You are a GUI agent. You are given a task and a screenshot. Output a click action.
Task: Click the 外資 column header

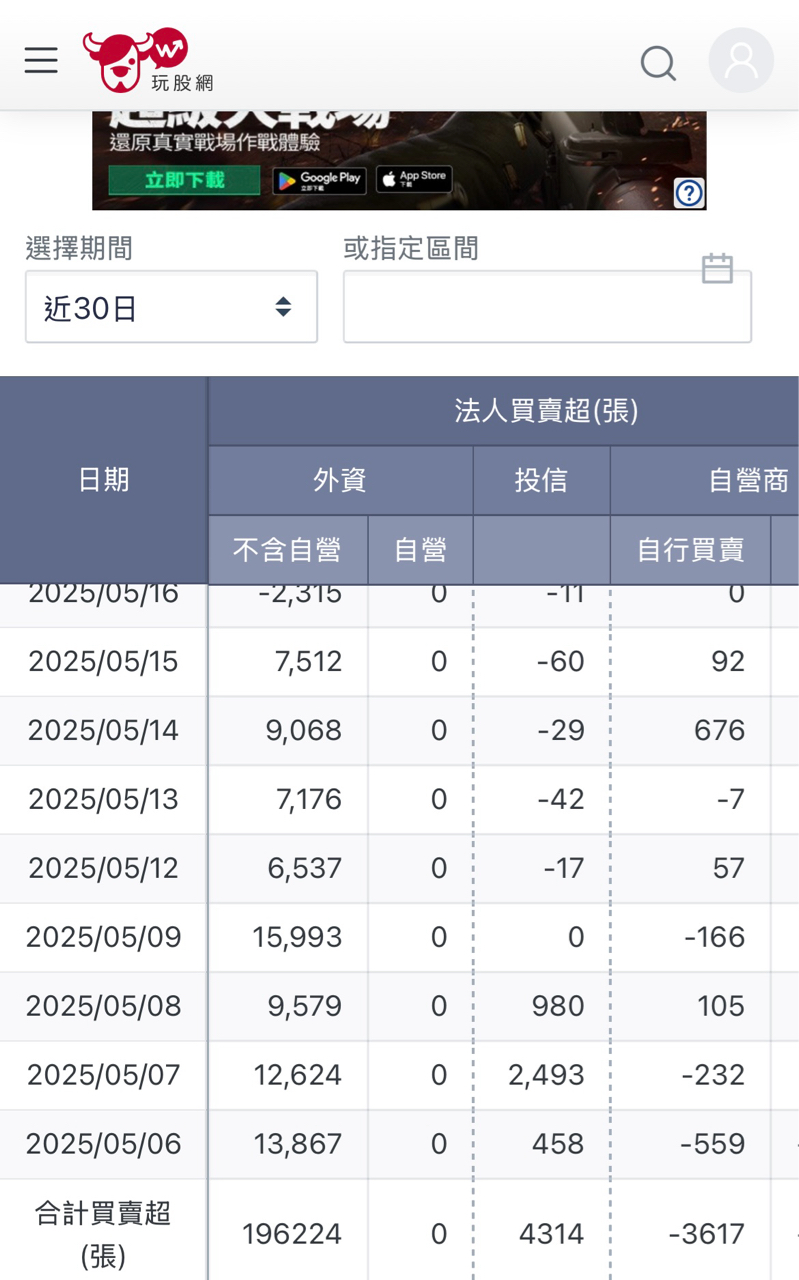(340, 481)
